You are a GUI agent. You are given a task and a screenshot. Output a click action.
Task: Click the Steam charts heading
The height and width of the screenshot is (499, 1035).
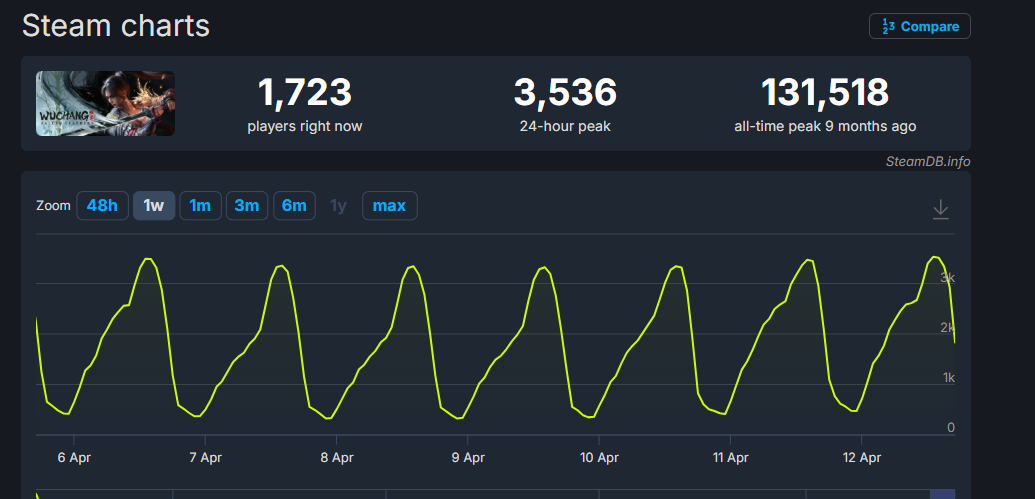pos(116,26)
